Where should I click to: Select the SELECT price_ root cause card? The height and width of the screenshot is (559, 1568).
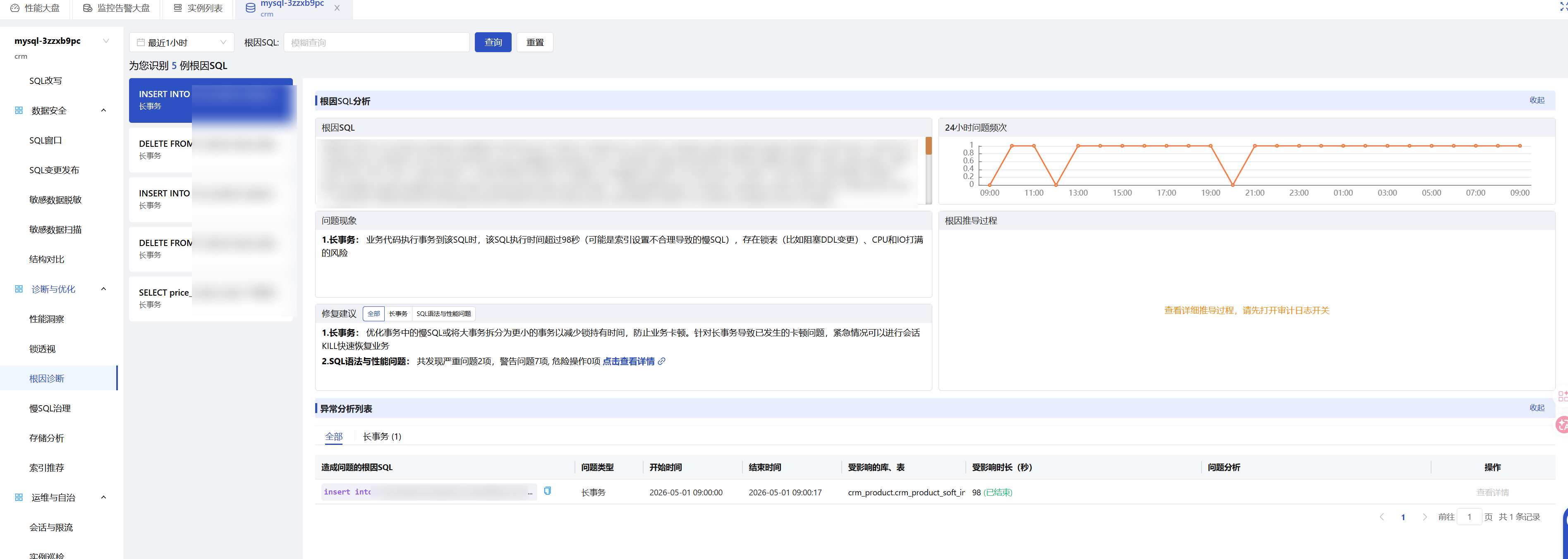(x=211, y=299)
